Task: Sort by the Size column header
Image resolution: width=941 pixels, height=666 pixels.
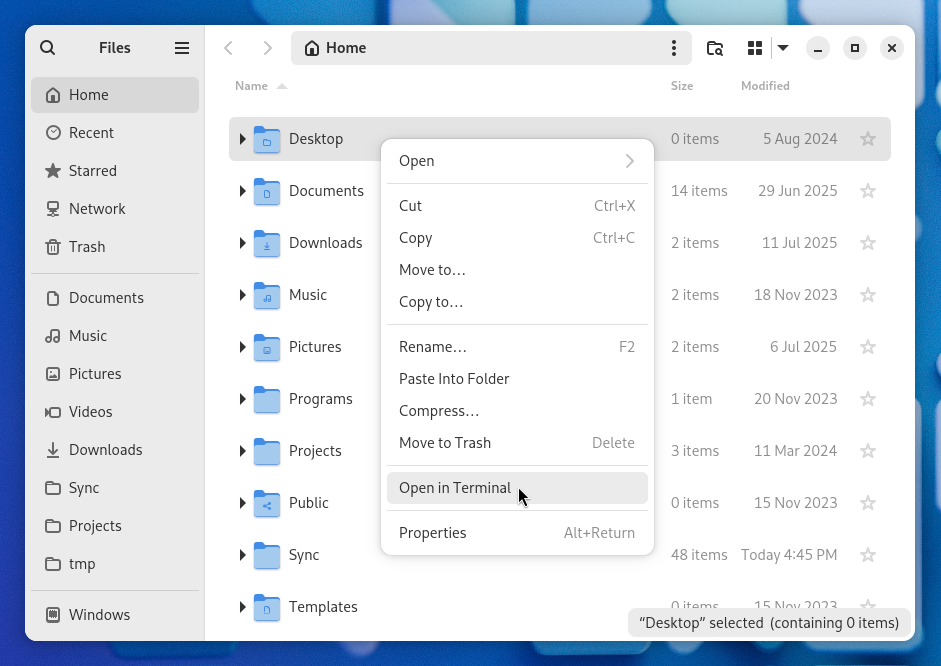Action: [682, 86]
